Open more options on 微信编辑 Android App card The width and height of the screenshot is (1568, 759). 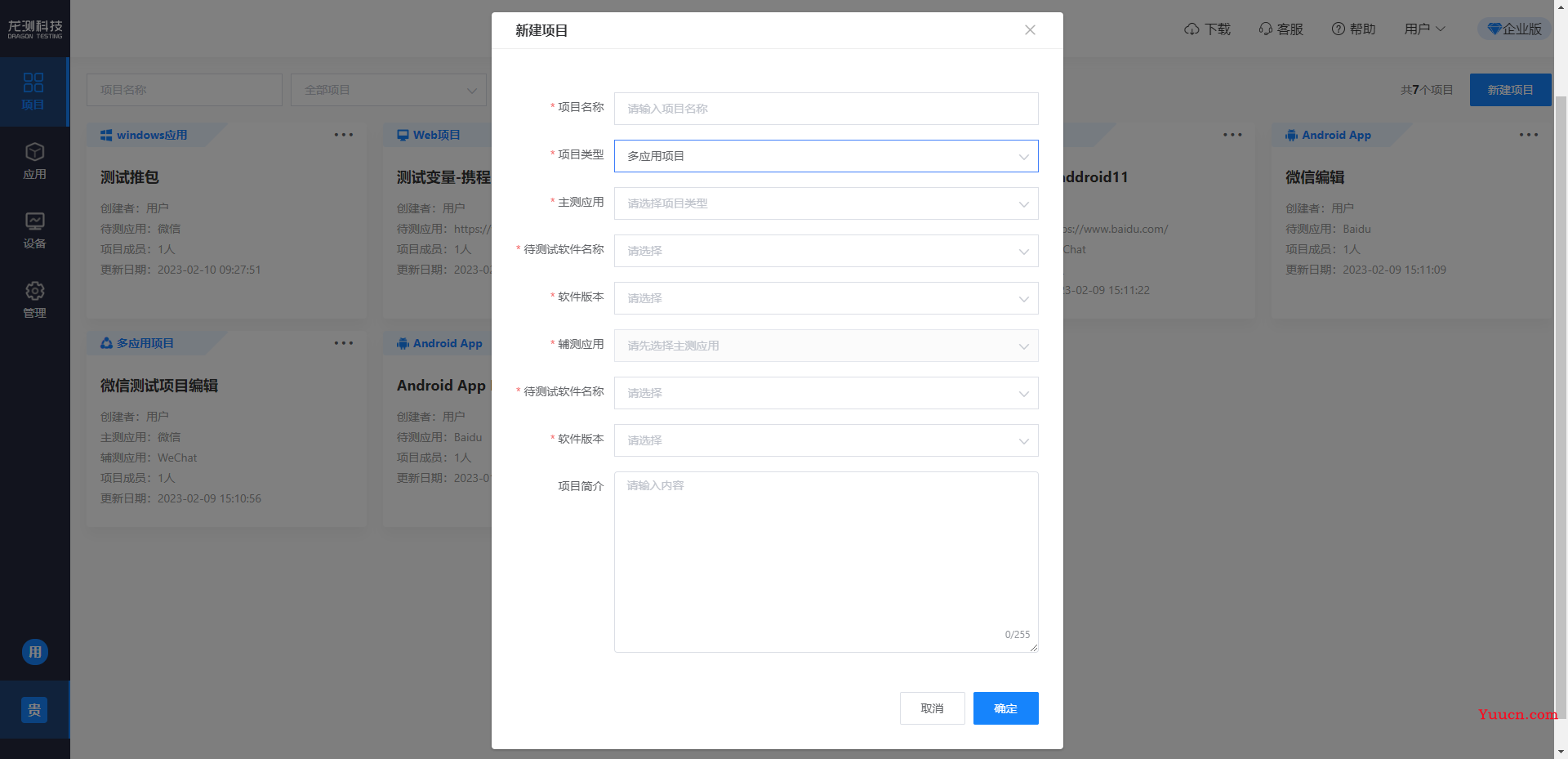1529,135
